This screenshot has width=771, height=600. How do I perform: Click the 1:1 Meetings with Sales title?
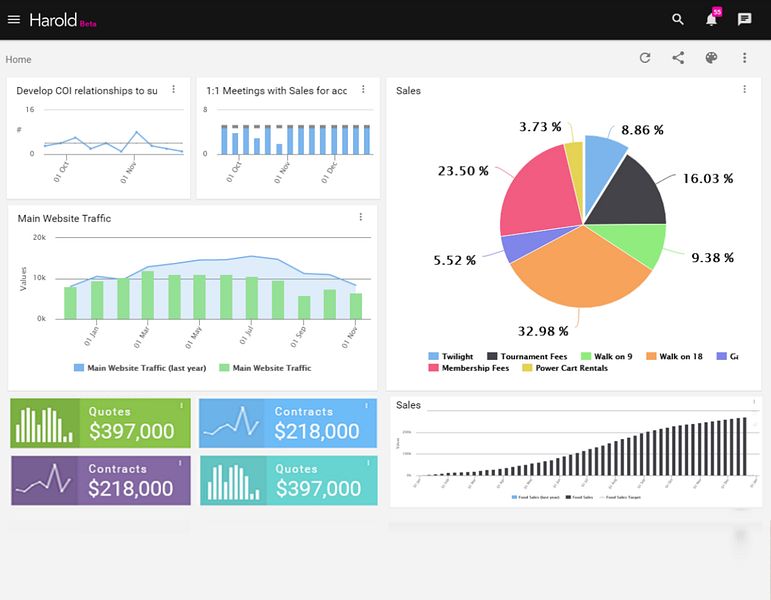276,90
